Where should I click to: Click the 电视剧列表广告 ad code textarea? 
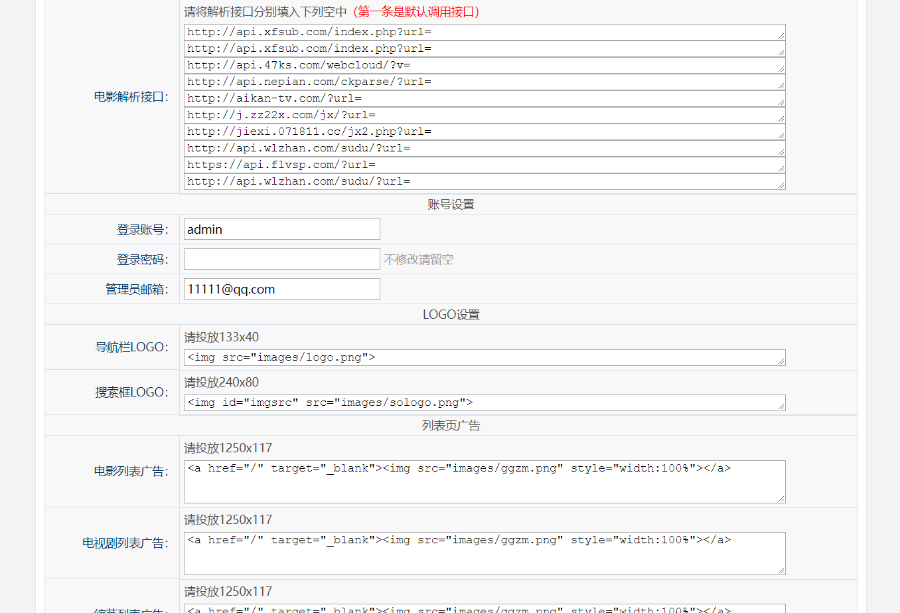(x=484, y=553)
